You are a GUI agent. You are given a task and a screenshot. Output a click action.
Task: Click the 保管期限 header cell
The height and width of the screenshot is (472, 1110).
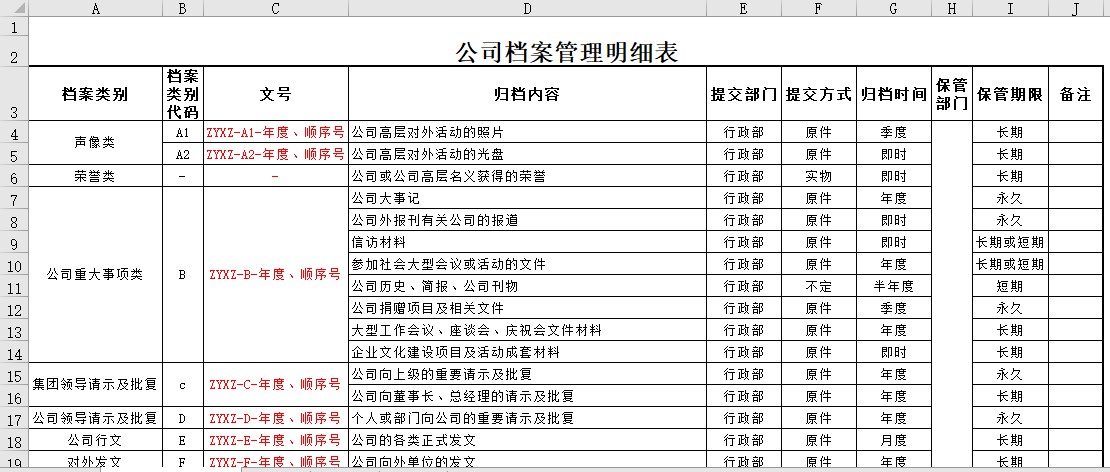click(x=1010, y=95)
